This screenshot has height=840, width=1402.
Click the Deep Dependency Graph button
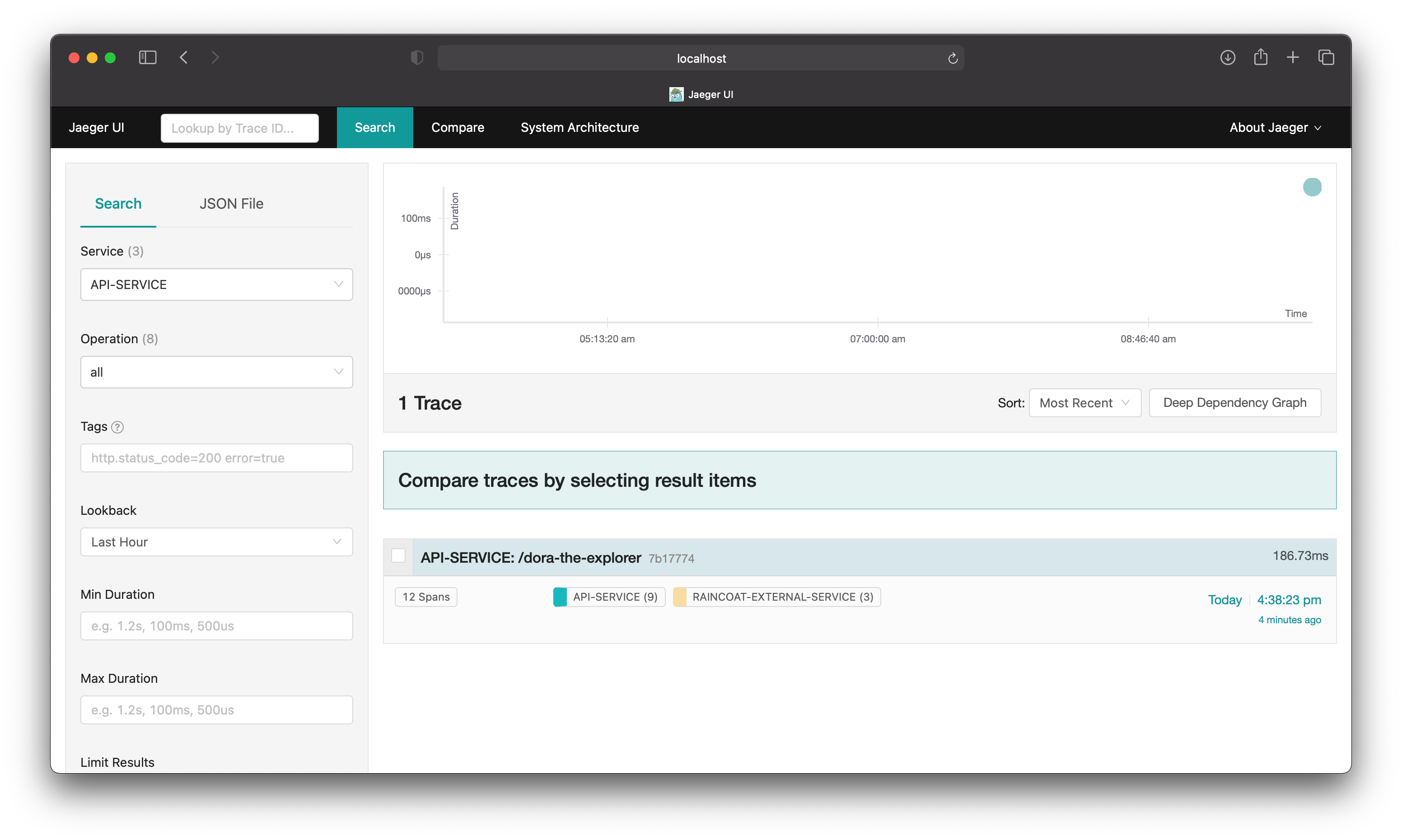pos(1234,402)
